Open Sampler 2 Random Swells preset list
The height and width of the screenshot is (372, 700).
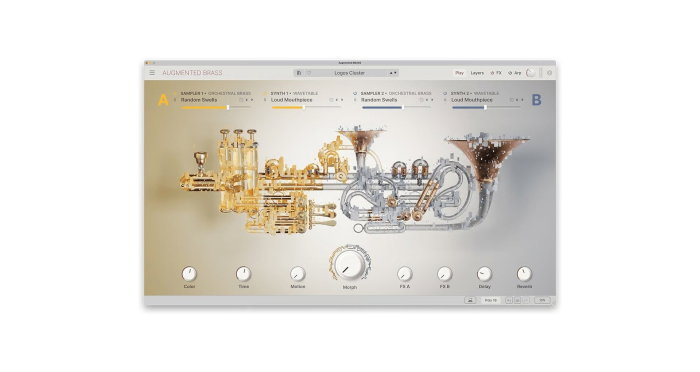click(x=379, y=100)
